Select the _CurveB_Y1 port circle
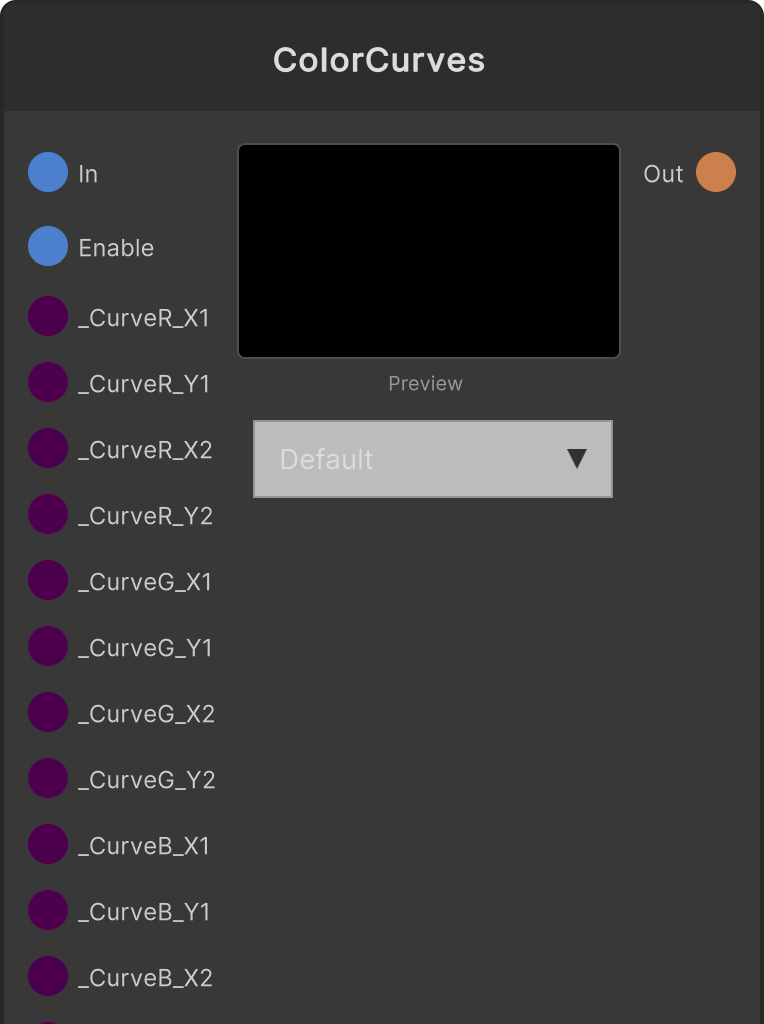 [48, 910]
